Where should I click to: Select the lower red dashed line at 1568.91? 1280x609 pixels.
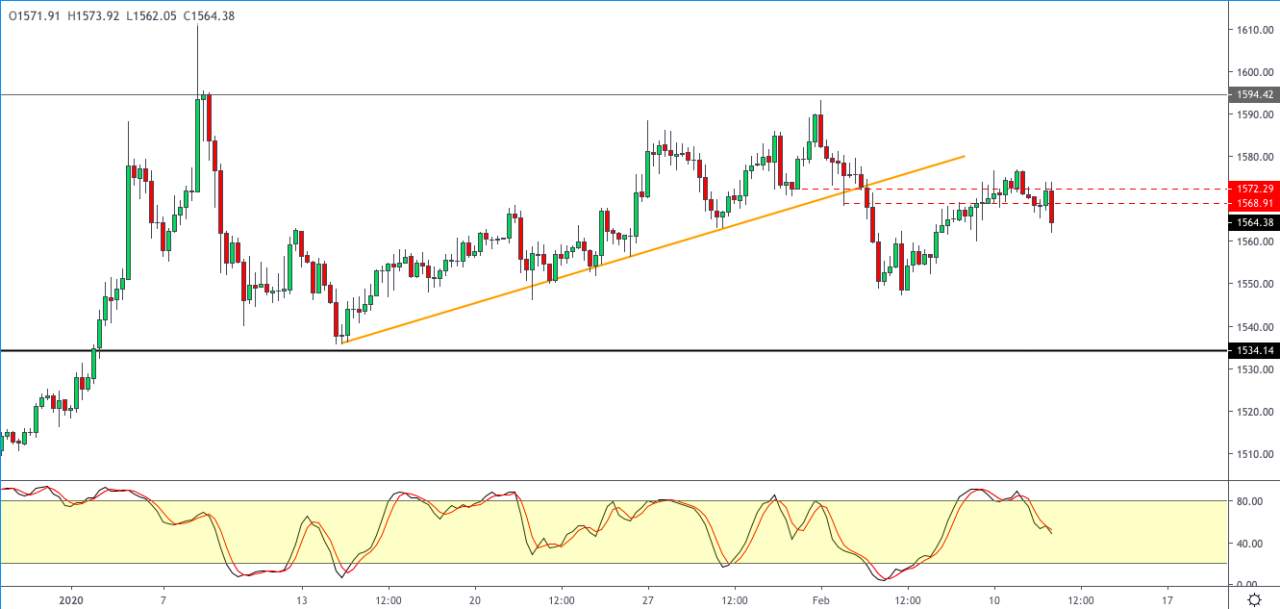point(1035,203)
